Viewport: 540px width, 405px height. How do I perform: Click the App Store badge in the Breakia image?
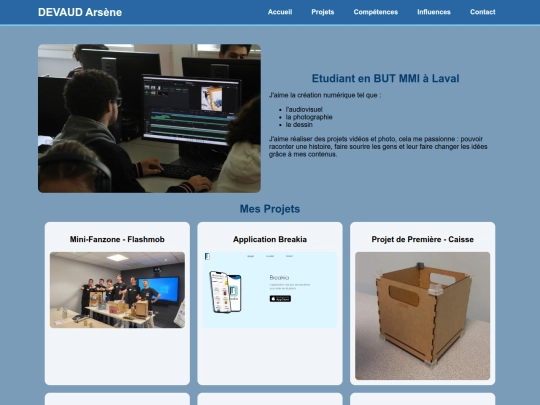click(x=280, y=299)
